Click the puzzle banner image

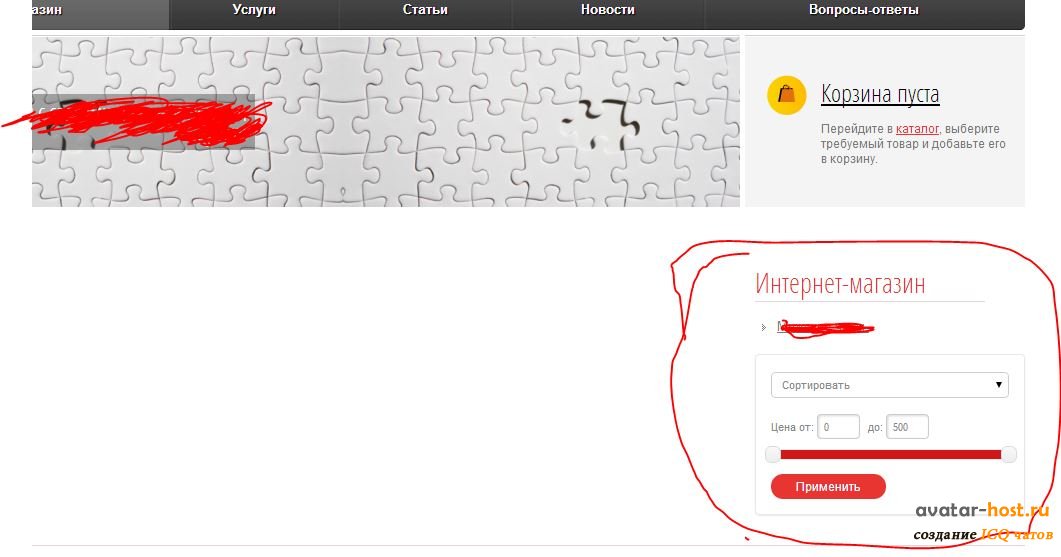pos(386,122)
